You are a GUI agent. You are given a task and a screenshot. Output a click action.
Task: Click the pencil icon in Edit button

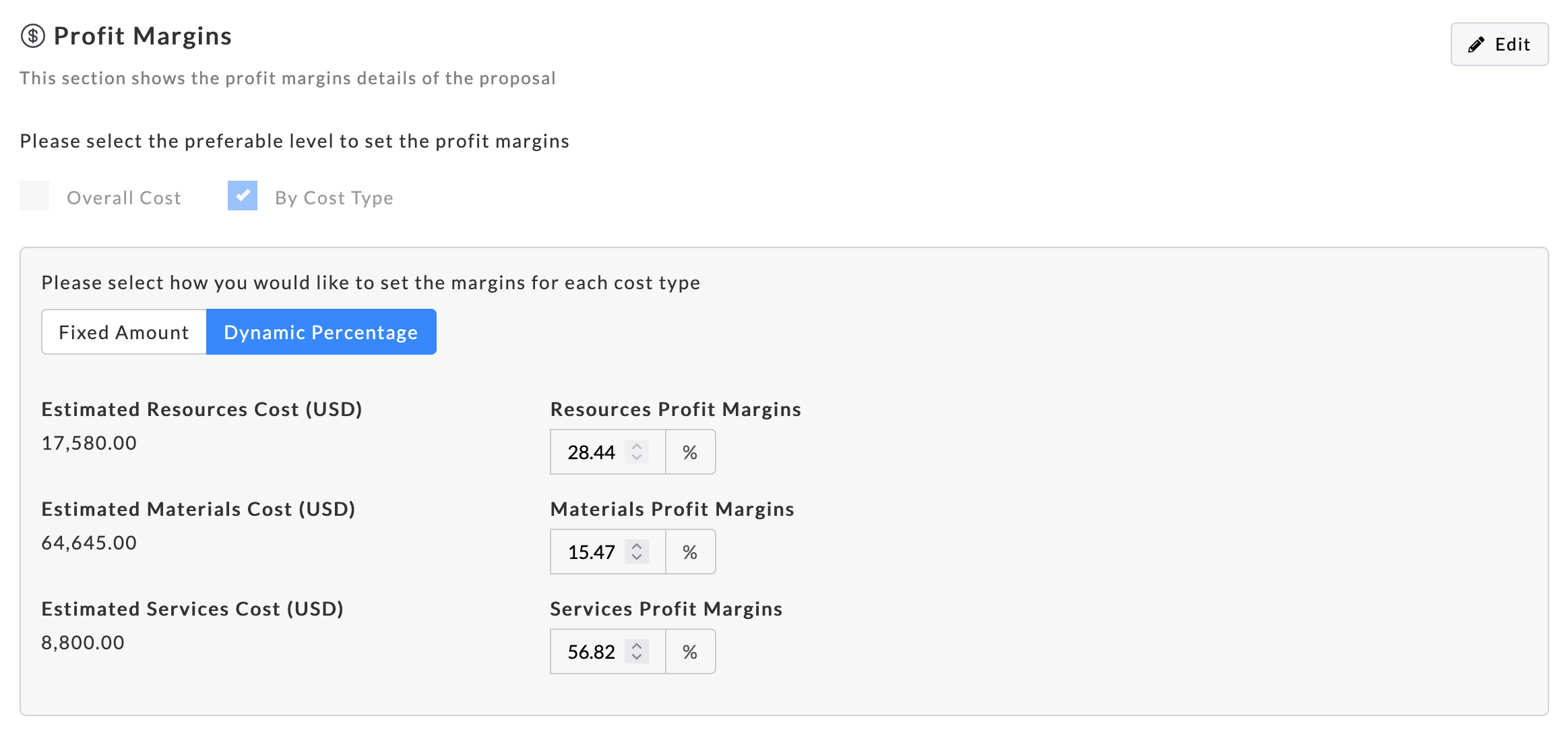point(1476,45)
